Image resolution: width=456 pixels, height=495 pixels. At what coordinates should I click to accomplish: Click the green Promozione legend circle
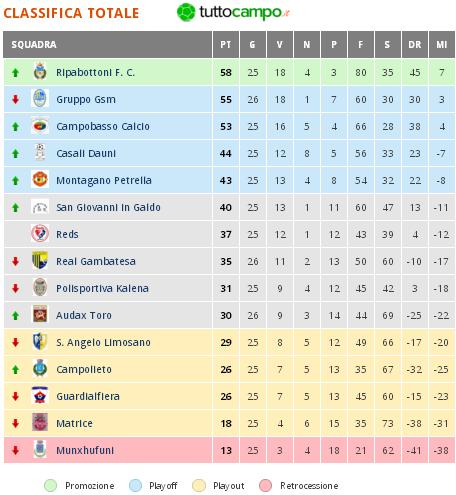pos(51,486)
